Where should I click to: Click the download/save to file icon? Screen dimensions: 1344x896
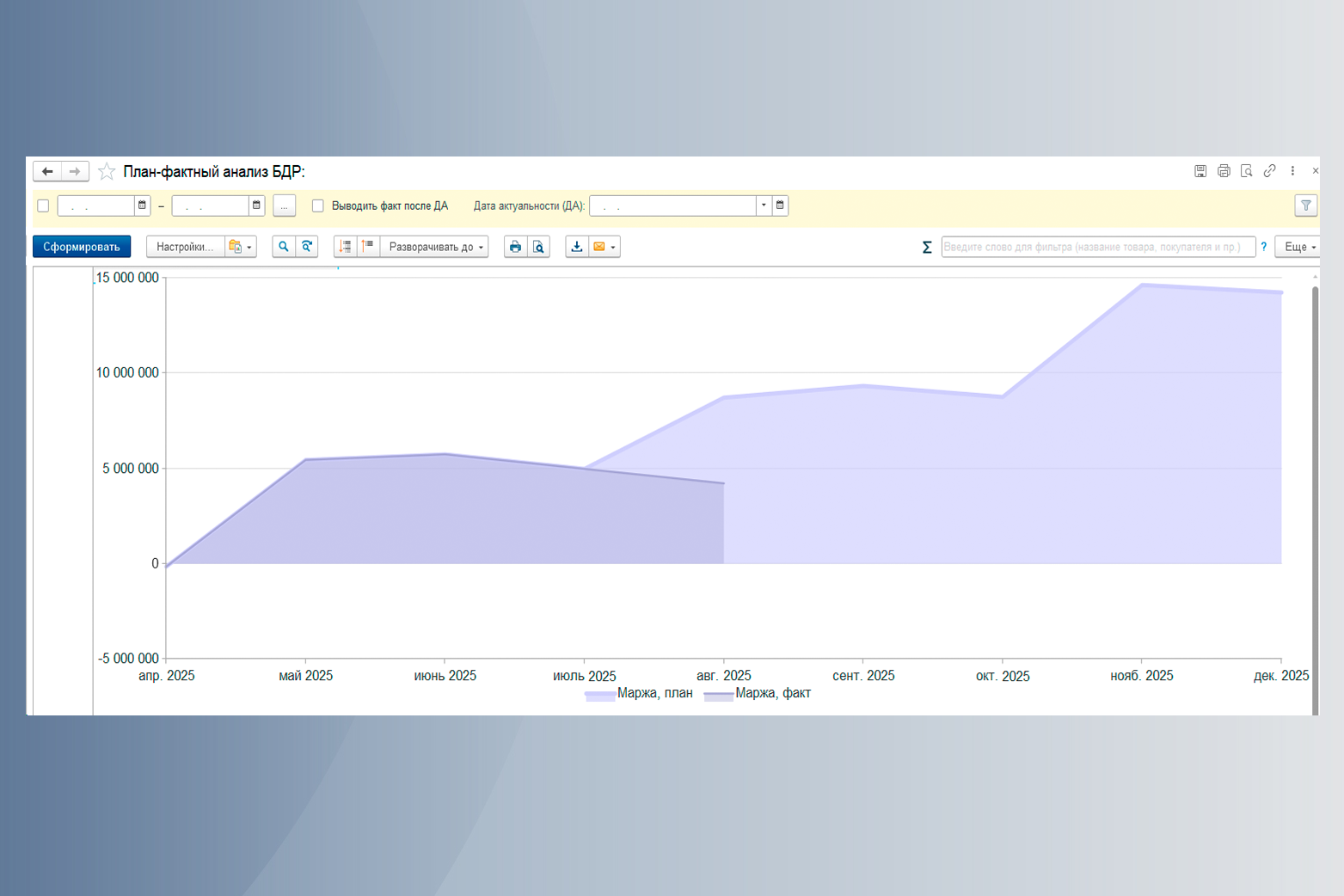pos(577,247)
